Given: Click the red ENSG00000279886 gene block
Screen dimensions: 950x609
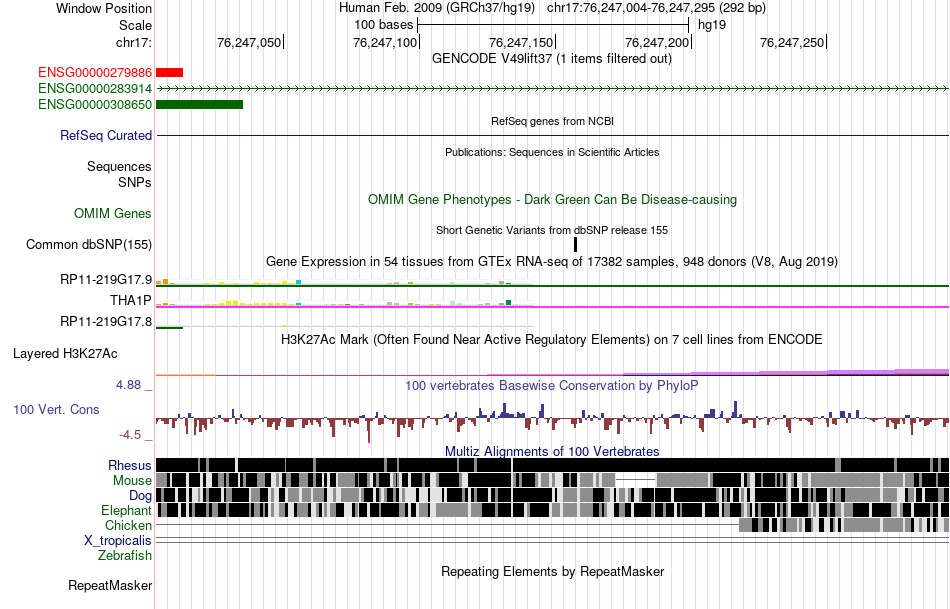Looking at the screenshot, I should click(x=170, y=73).
